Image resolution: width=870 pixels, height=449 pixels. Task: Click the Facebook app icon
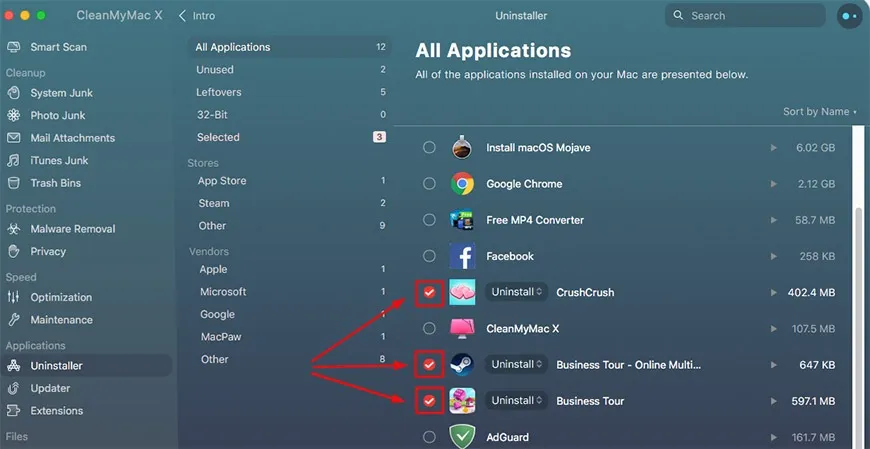[462, 256]
